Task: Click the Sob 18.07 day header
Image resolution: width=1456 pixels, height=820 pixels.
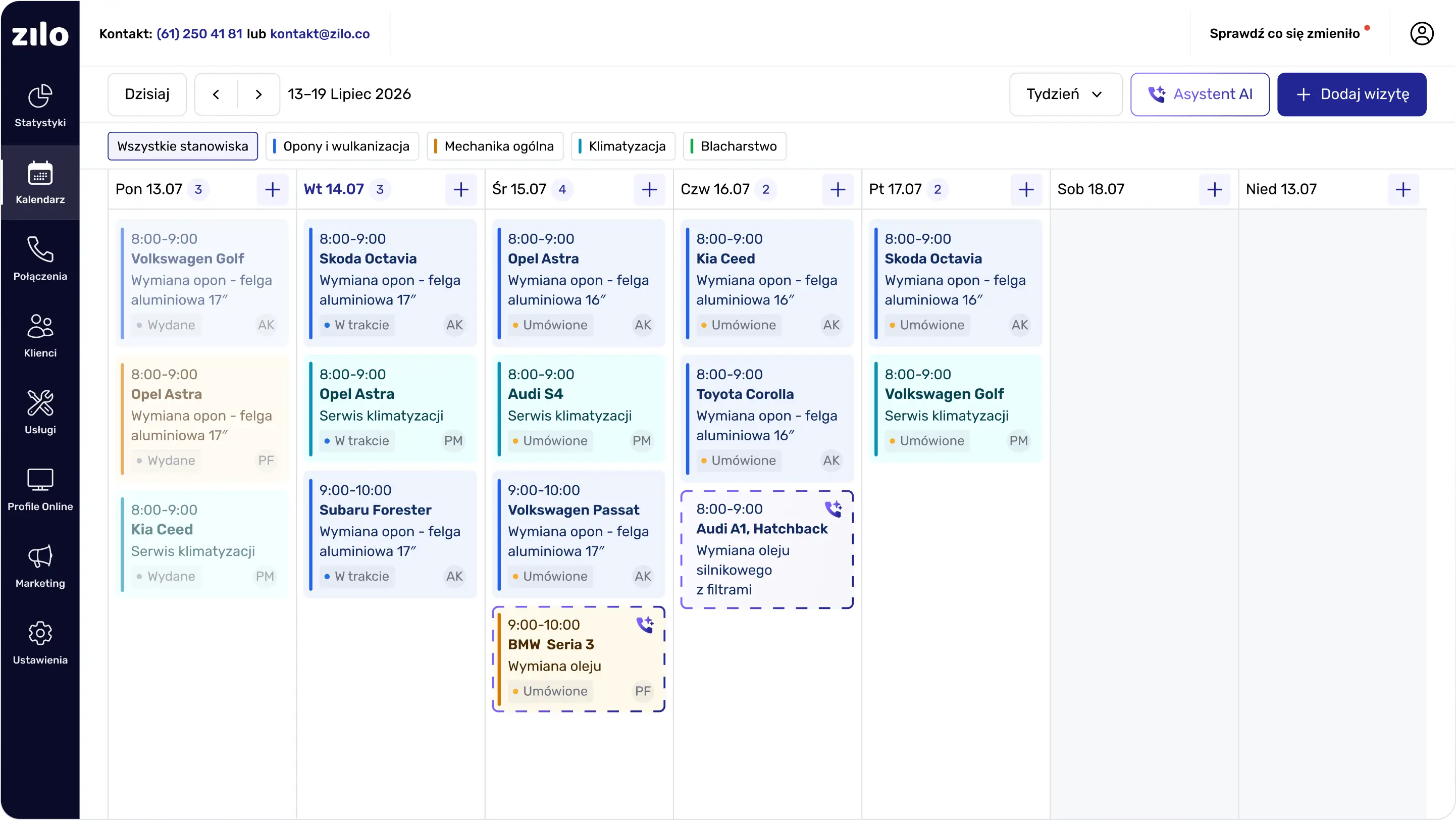Action: pos(1091,189)
